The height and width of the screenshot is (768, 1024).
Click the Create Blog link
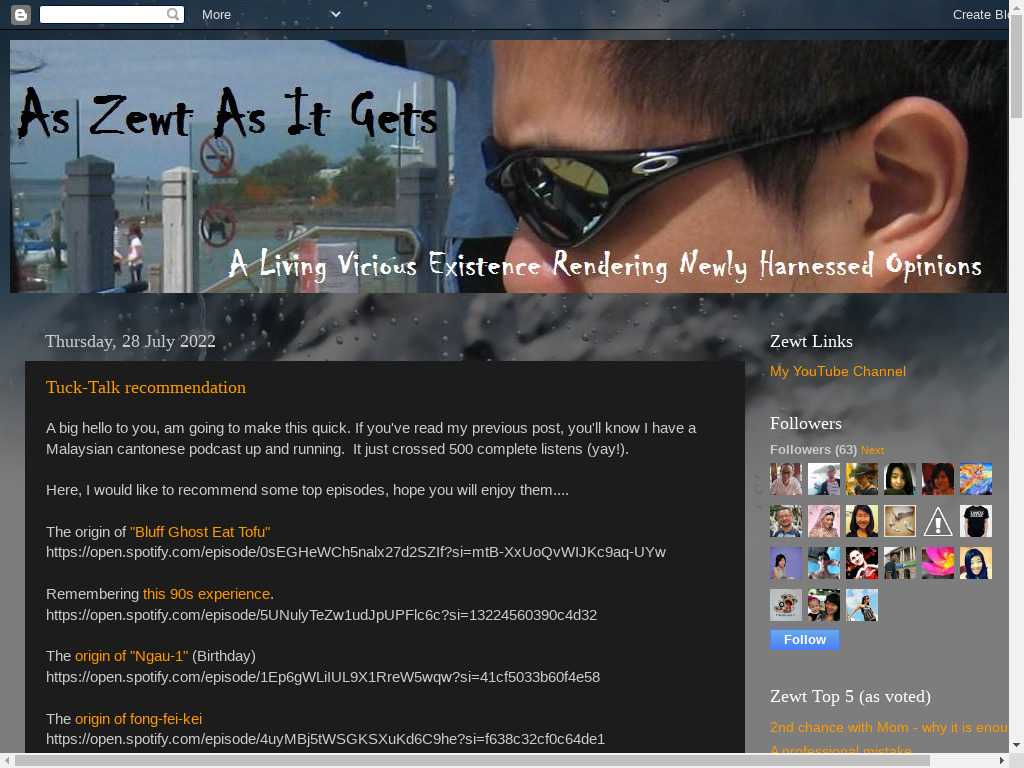[x=980, y=14]
